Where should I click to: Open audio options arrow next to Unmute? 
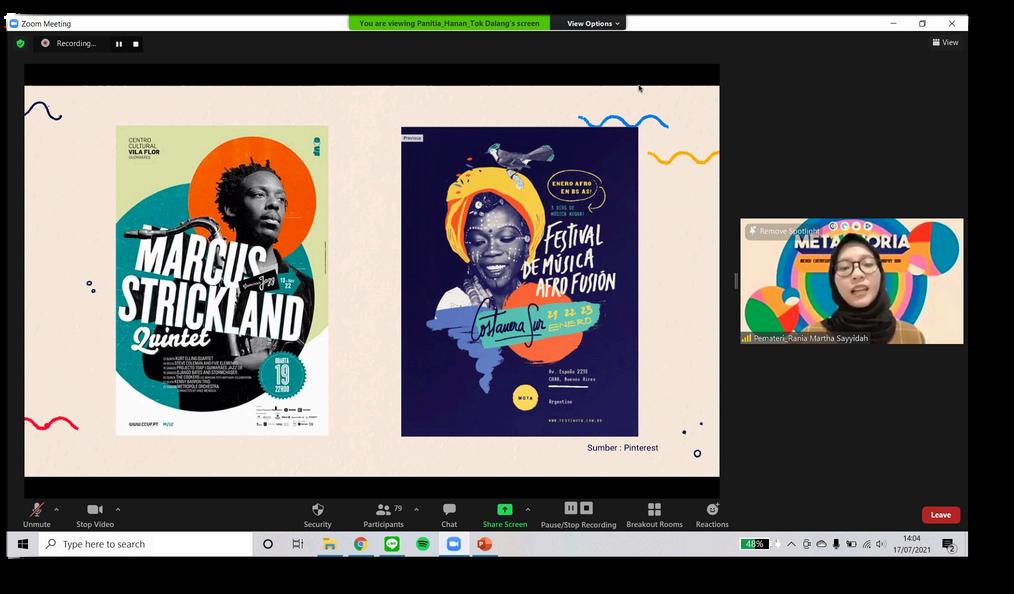[57, 509]
